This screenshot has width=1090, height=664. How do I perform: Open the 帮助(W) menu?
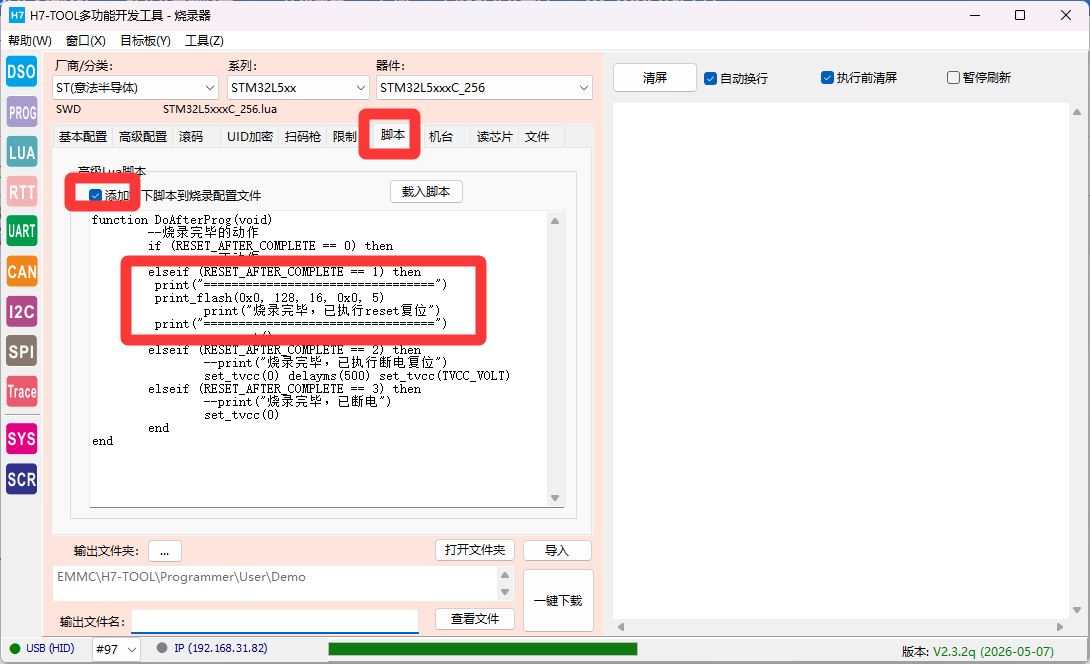coord(30,40)
